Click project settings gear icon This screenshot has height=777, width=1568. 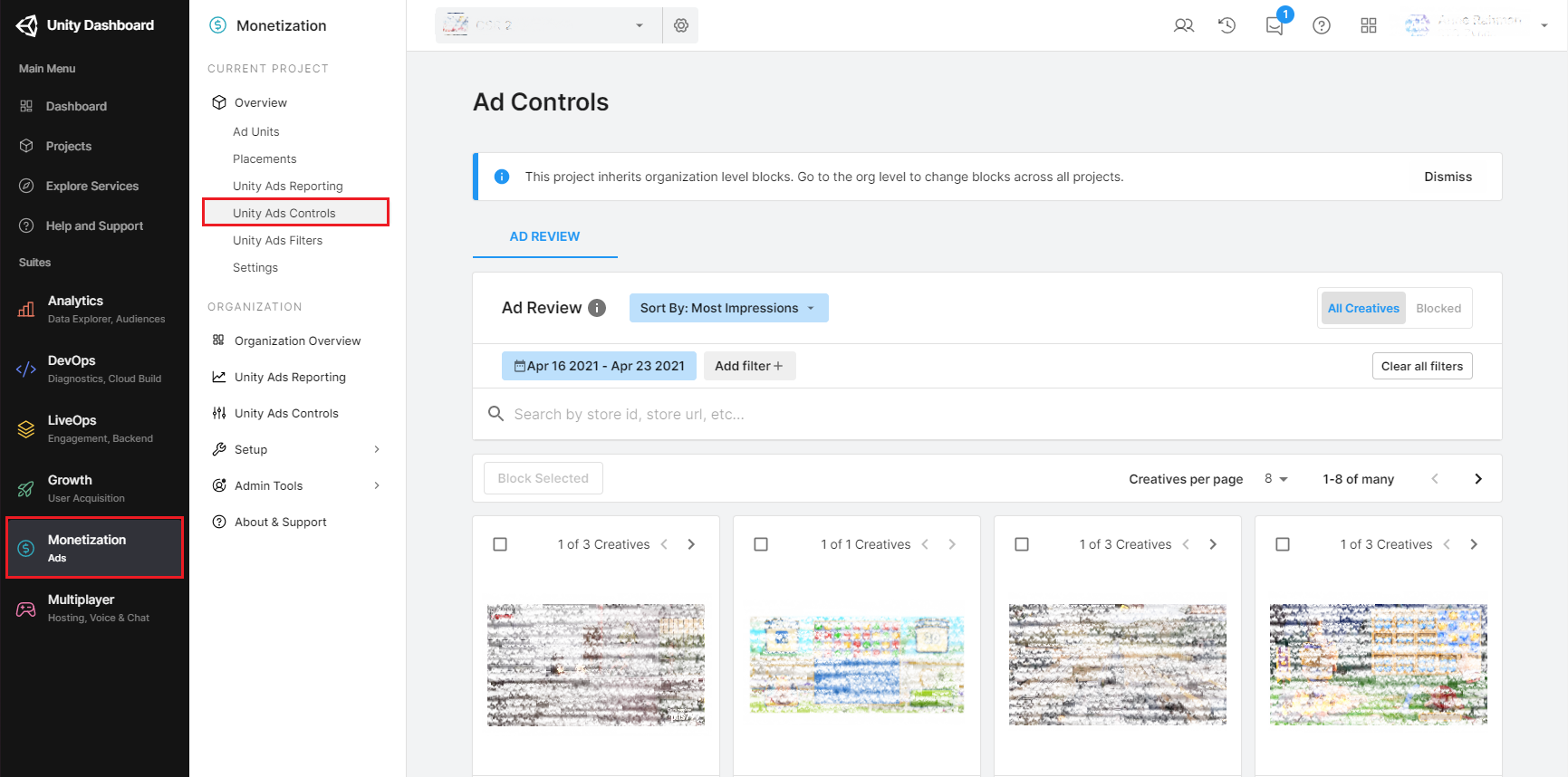(x=681, y=25)
